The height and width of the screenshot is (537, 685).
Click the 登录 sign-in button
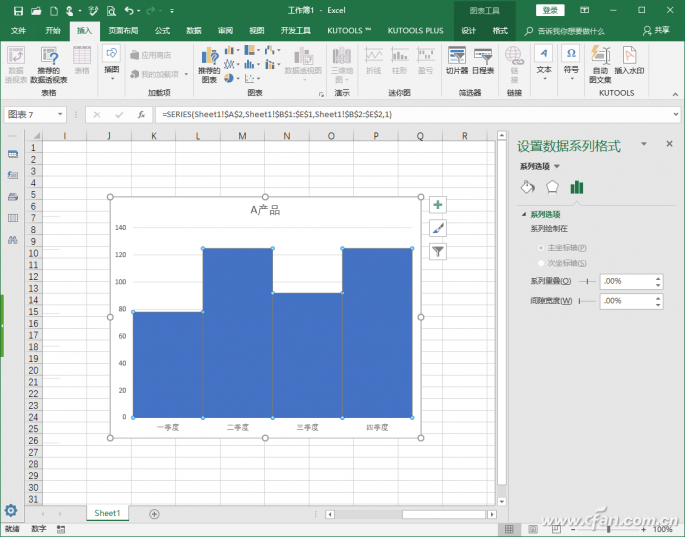[x=551, y=10]
